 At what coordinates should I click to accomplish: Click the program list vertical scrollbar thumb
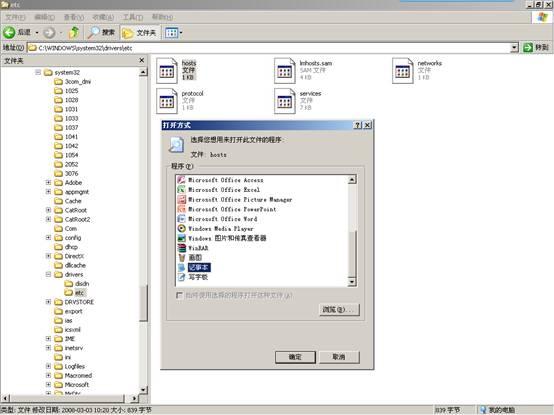coord(352,253)
